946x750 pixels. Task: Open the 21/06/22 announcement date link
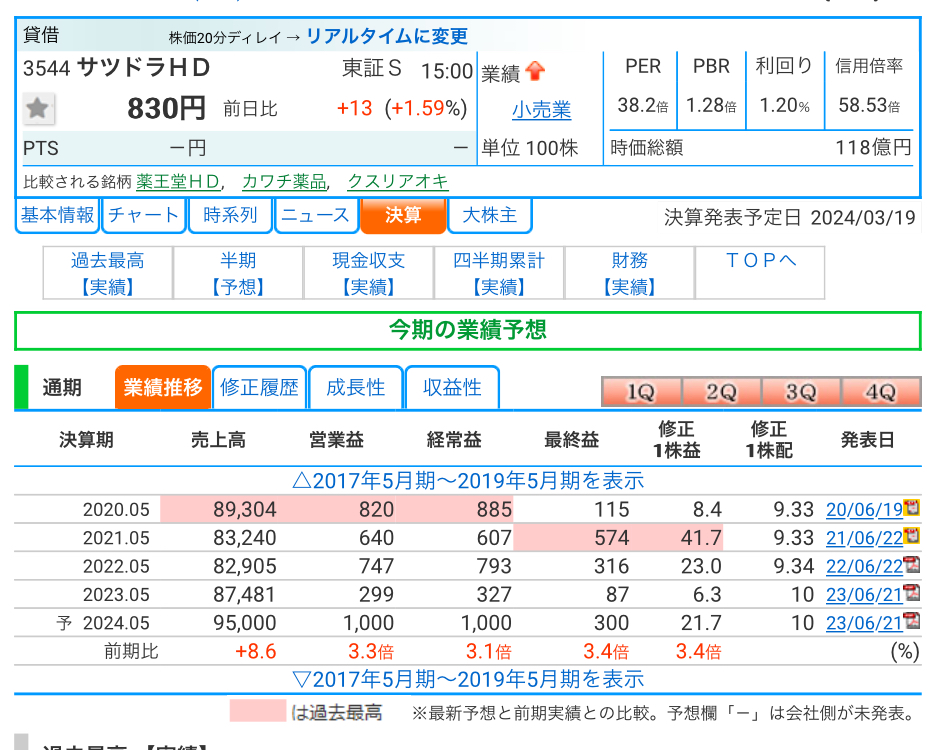[x=864, y=538]
